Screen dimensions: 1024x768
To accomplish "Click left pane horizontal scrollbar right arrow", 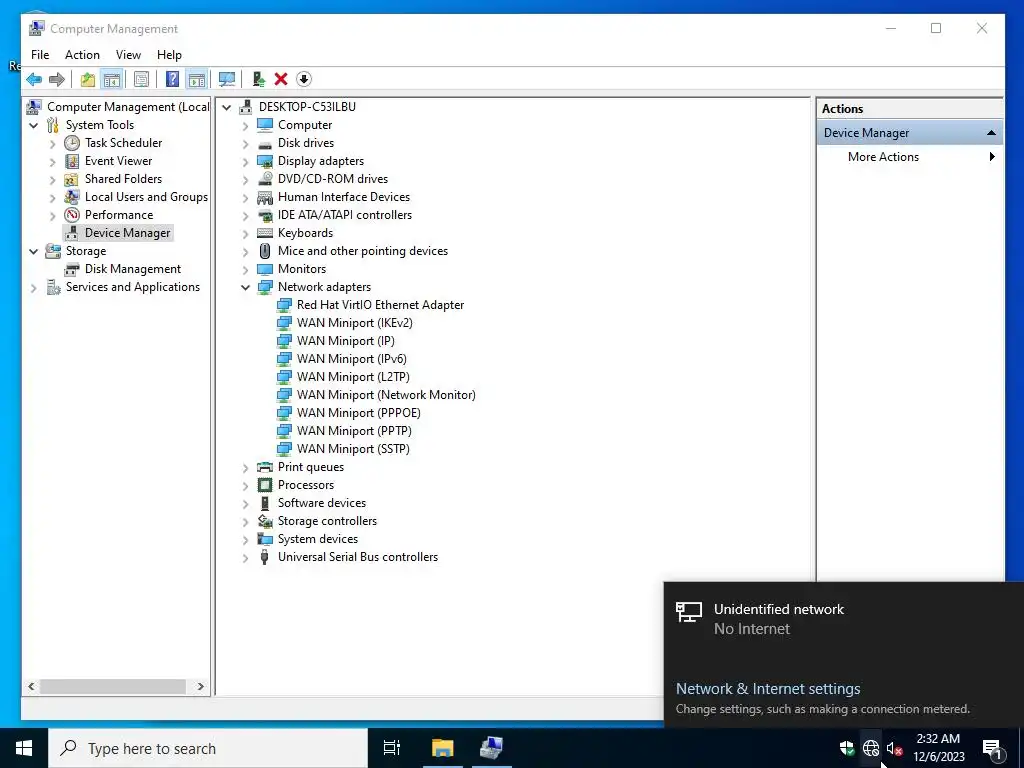I will click(200, 686).
